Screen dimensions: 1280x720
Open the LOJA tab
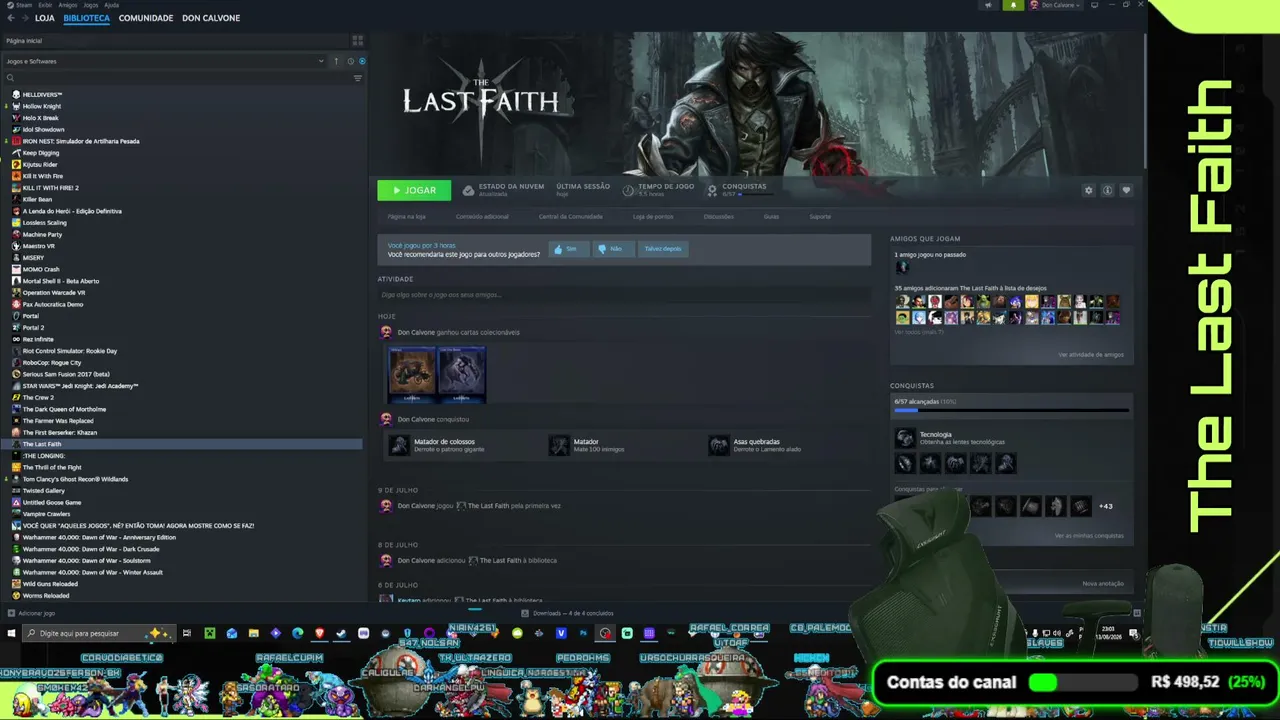point(45,18)
